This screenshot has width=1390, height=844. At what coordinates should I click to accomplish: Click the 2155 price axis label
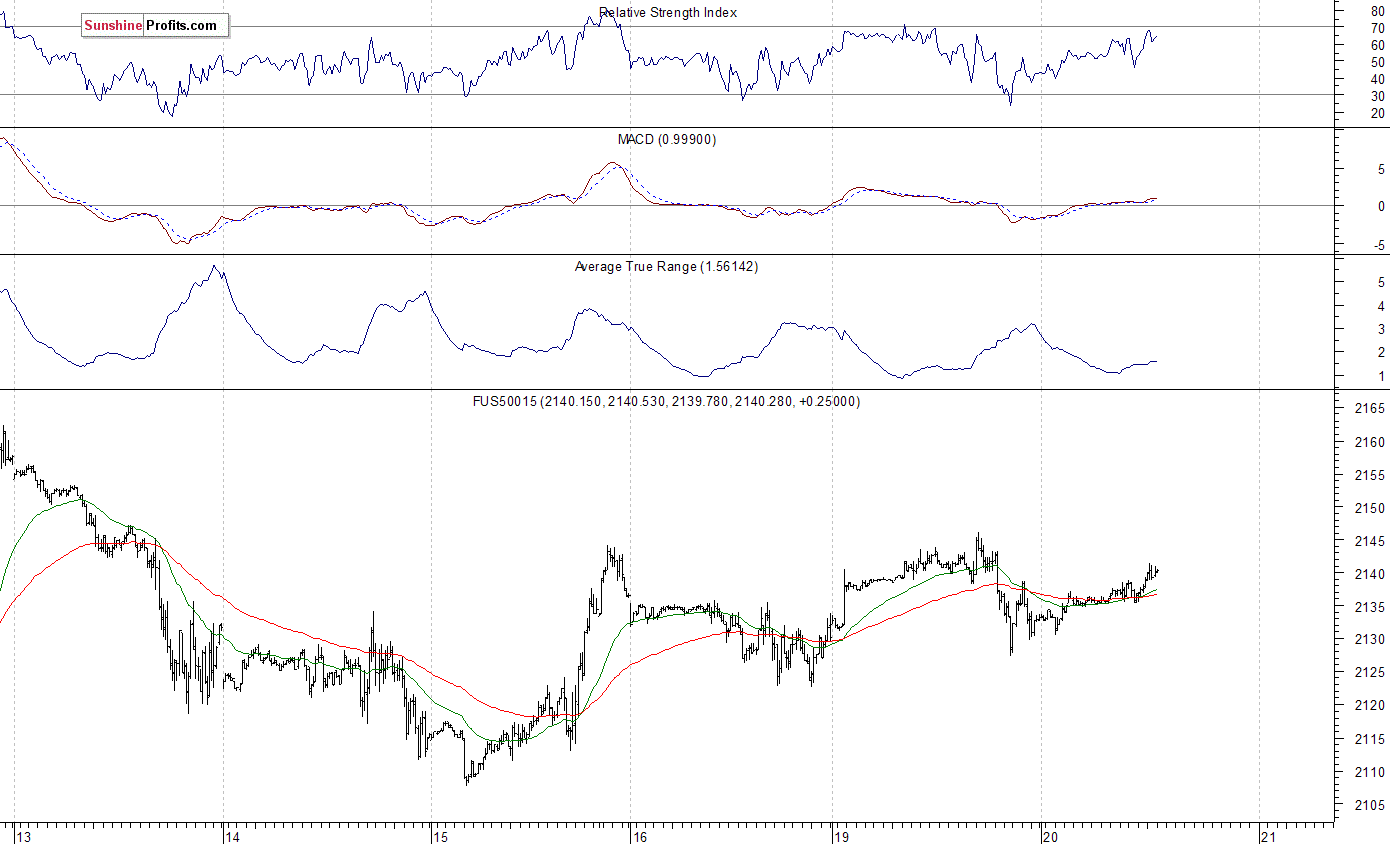coord(1369,475)
